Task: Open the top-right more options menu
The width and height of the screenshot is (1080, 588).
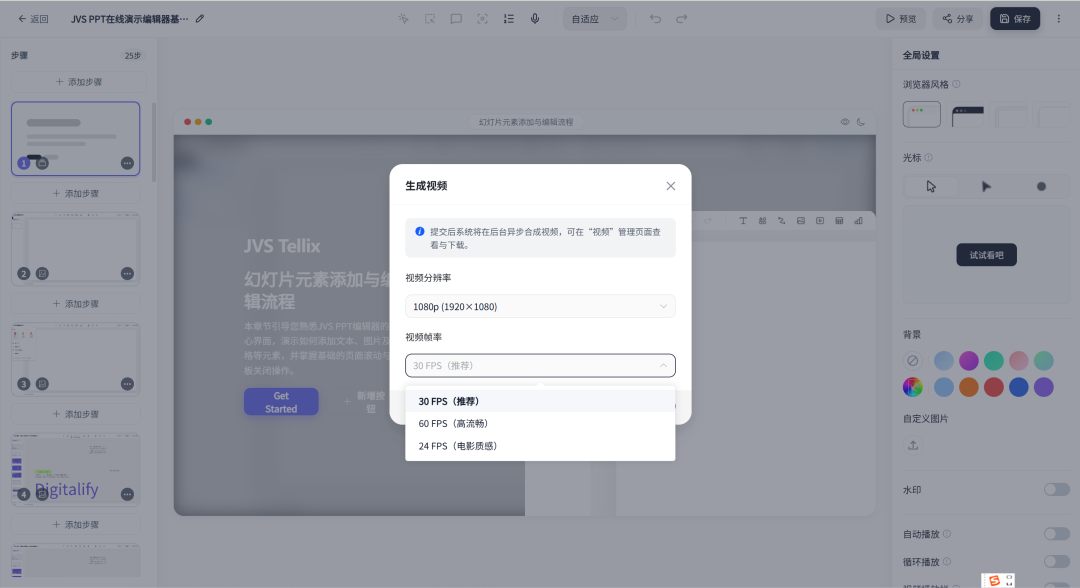Action: tap(1059, 19)
